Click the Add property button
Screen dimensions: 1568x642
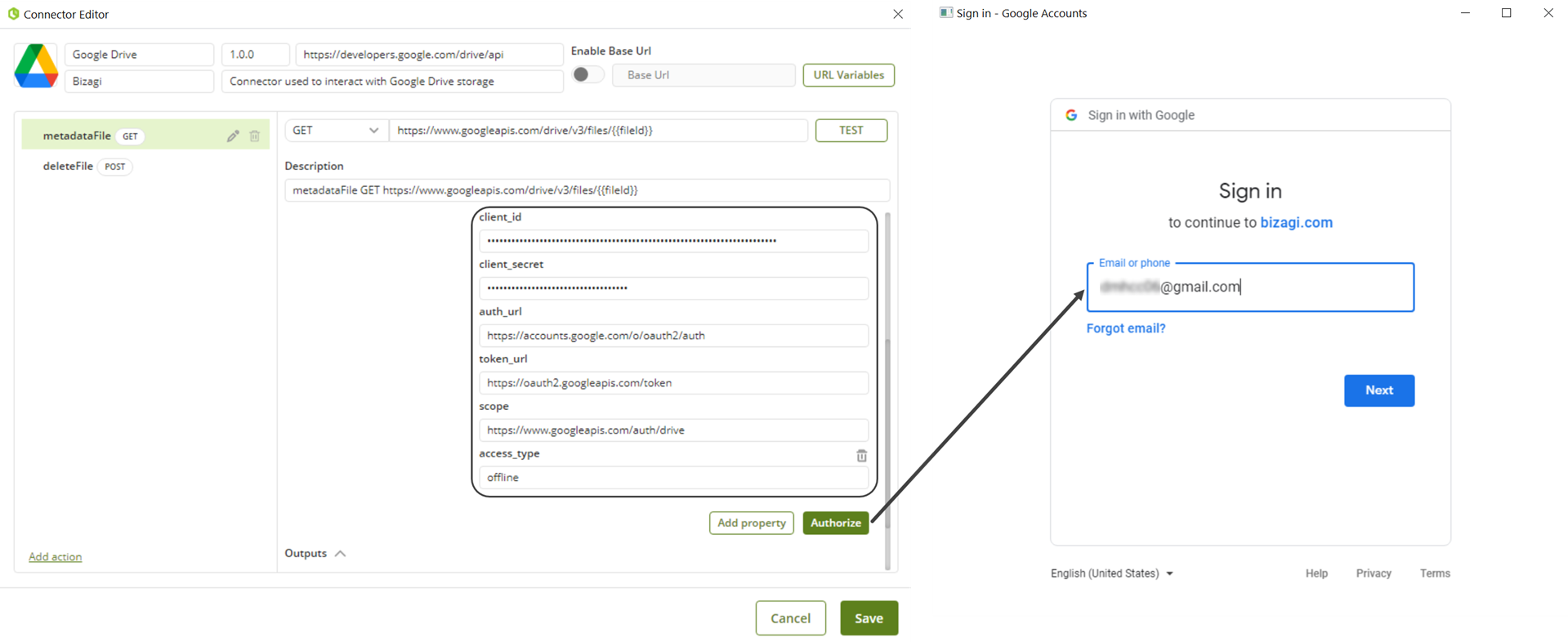tap(751, 523)
